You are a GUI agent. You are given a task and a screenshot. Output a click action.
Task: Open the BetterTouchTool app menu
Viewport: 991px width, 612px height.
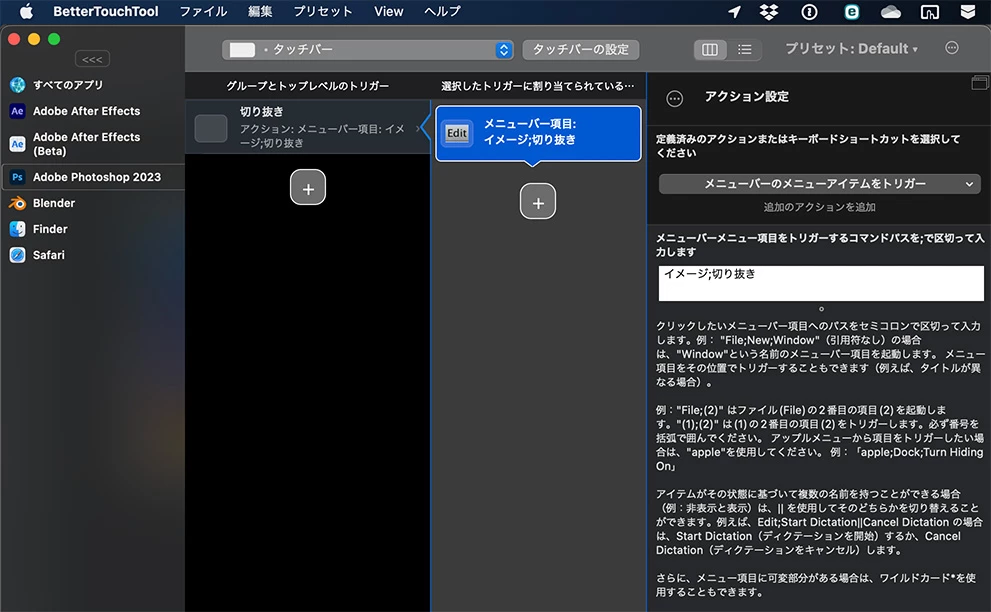click(106, 11)
